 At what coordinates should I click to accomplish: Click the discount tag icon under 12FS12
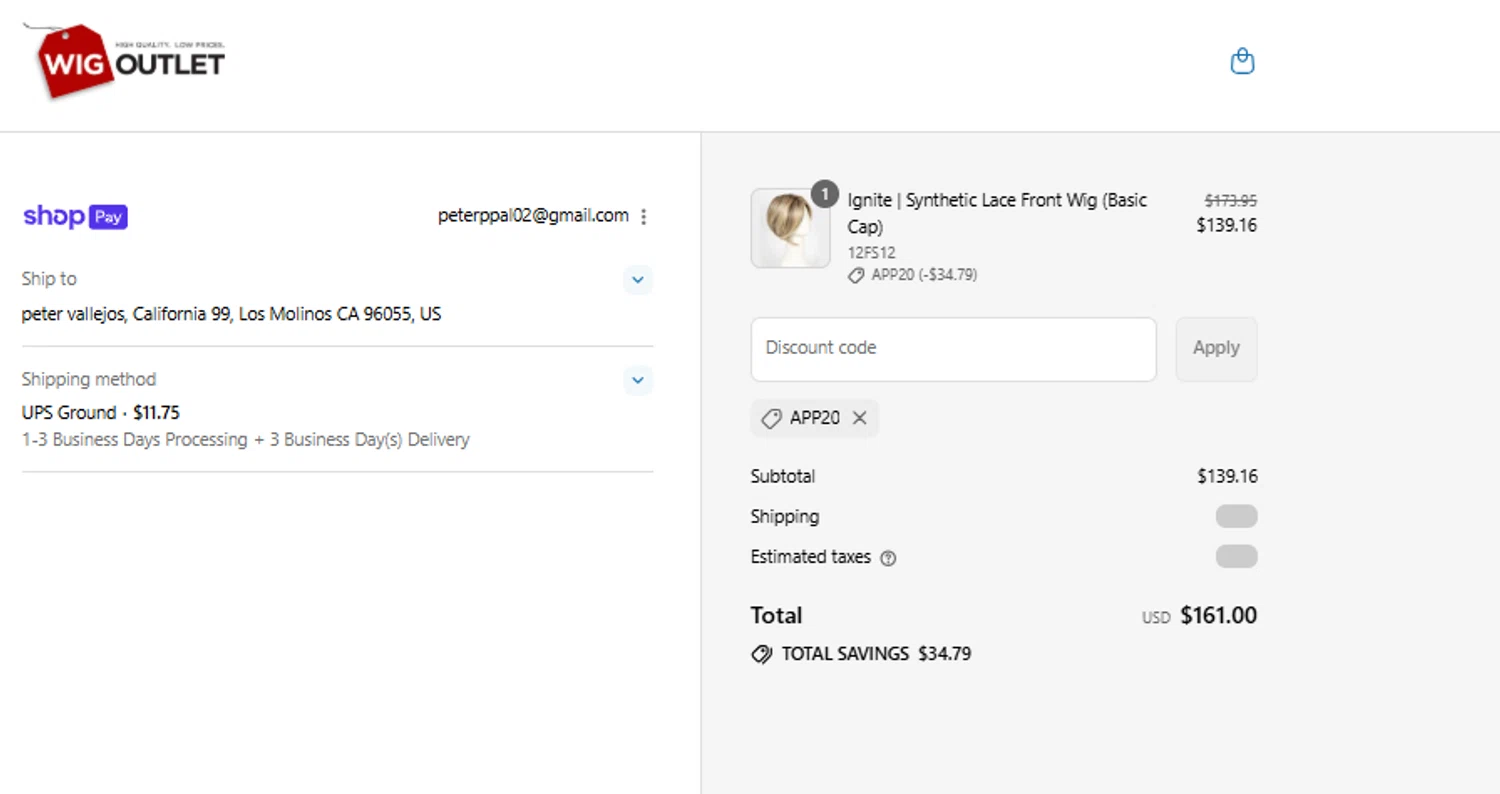856,275
